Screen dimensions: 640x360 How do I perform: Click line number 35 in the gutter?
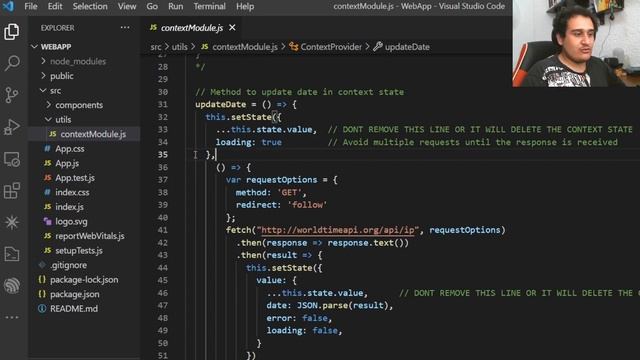point(162,155)
